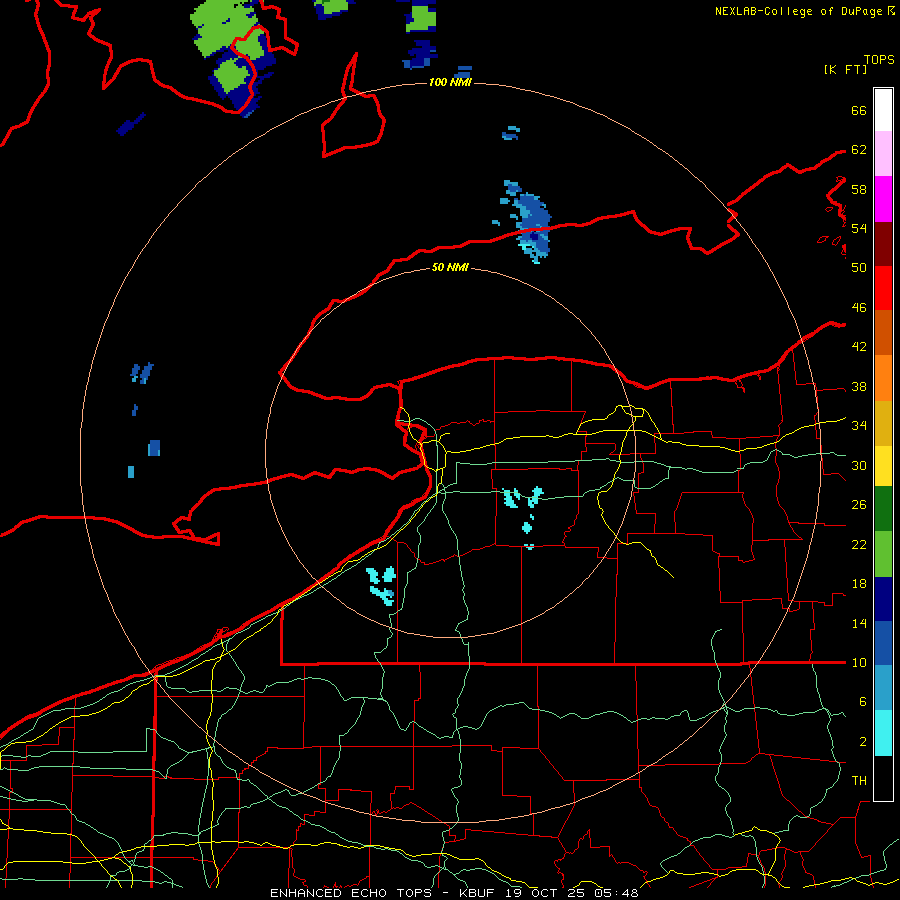
Task: Click the light green 22 legend swatch
Action: coord(883,554)
